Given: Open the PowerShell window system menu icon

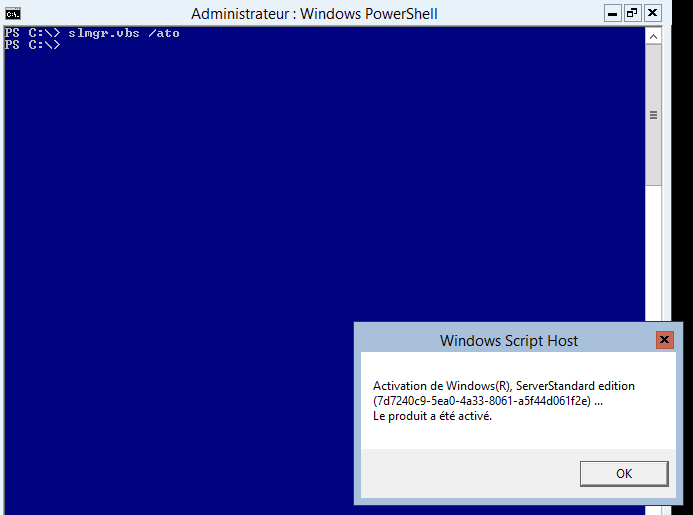Looking at the screenshot, I should point(13,14).
